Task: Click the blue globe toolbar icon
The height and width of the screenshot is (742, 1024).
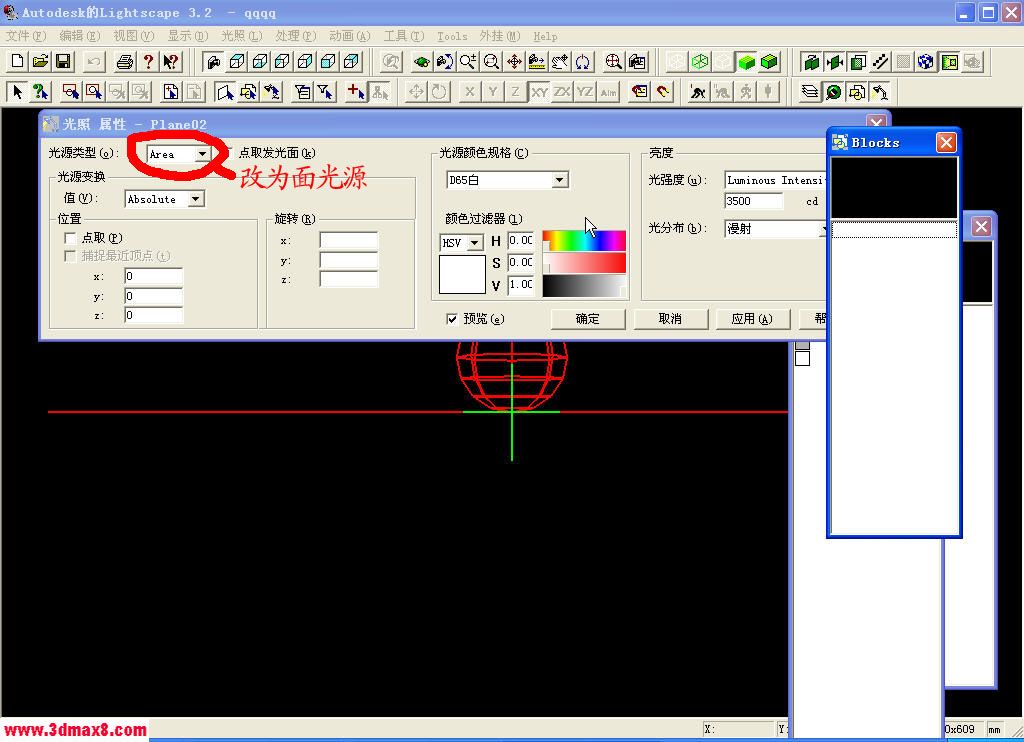Action: click(925, 61)
